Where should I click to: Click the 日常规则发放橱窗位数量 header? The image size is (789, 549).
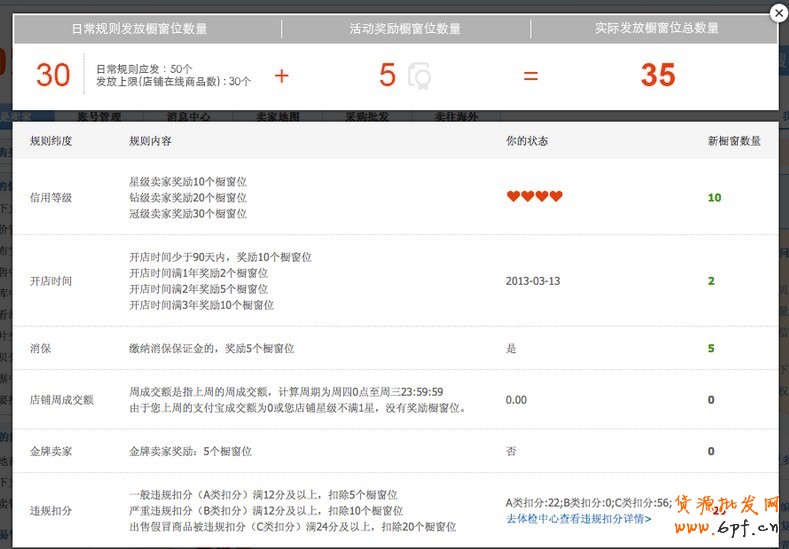(140, 29)
